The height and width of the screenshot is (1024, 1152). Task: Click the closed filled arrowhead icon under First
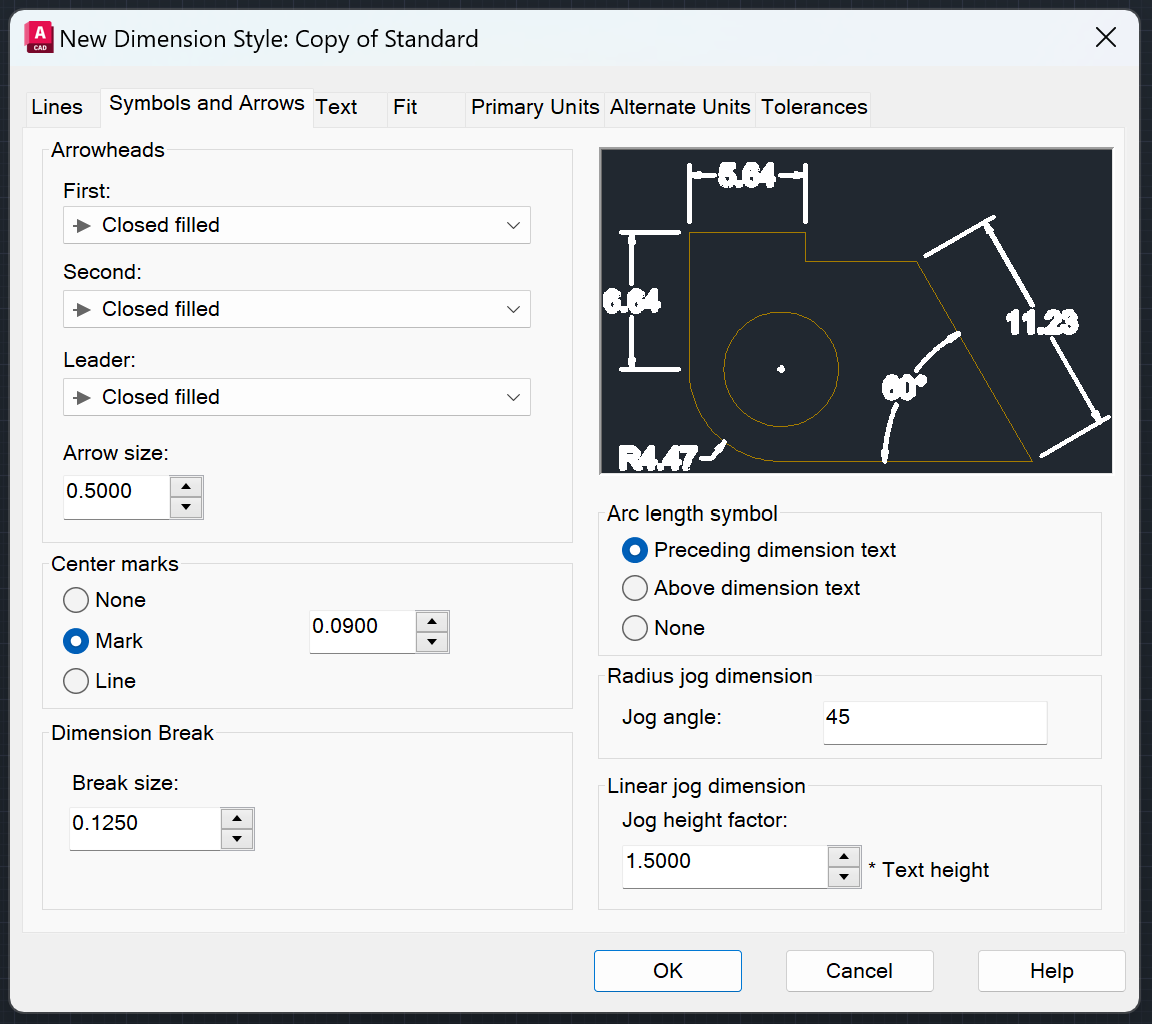pyautogui.click(x=84, y=225)
